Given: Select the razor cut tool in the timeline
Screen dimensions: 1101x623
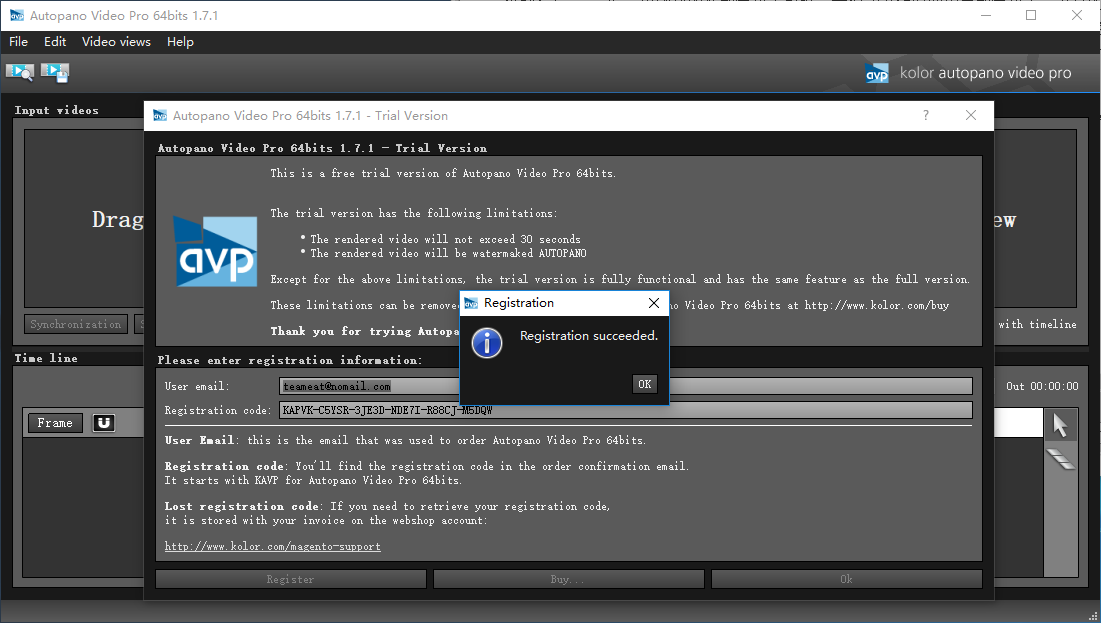Looking at the screenshot, I should click(x=1060, y=459).
